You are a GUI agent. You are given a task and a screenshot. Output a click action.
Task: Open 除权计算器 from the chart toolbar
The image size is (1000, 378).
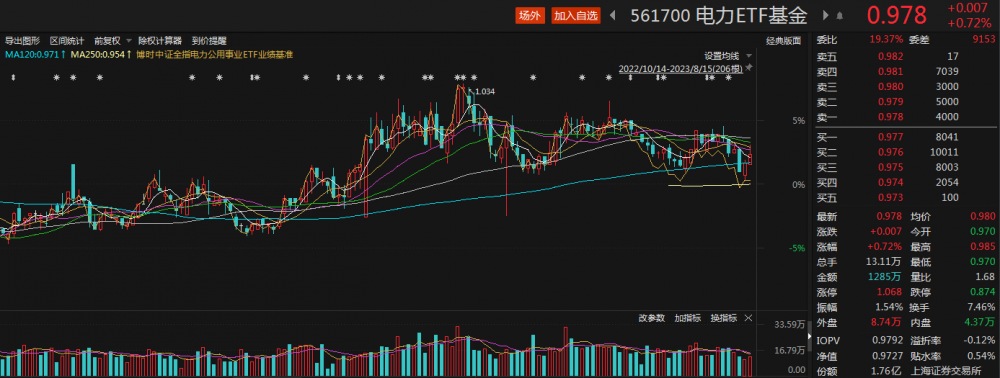tap(159, 41)
